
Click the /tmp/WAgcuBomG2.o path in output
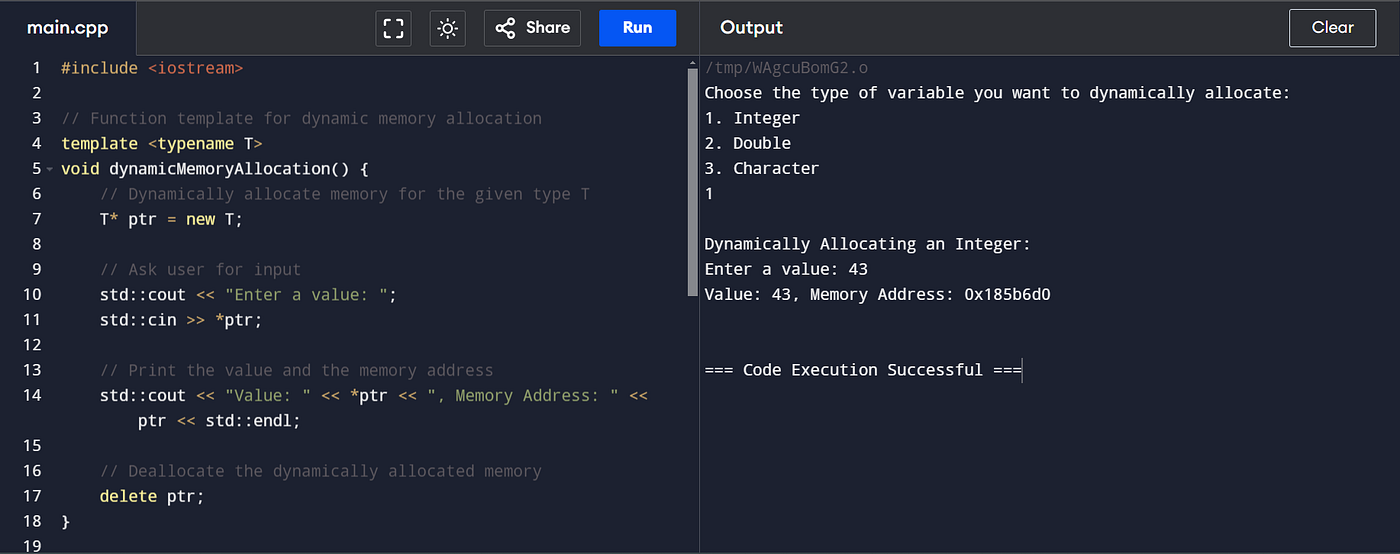786,68
